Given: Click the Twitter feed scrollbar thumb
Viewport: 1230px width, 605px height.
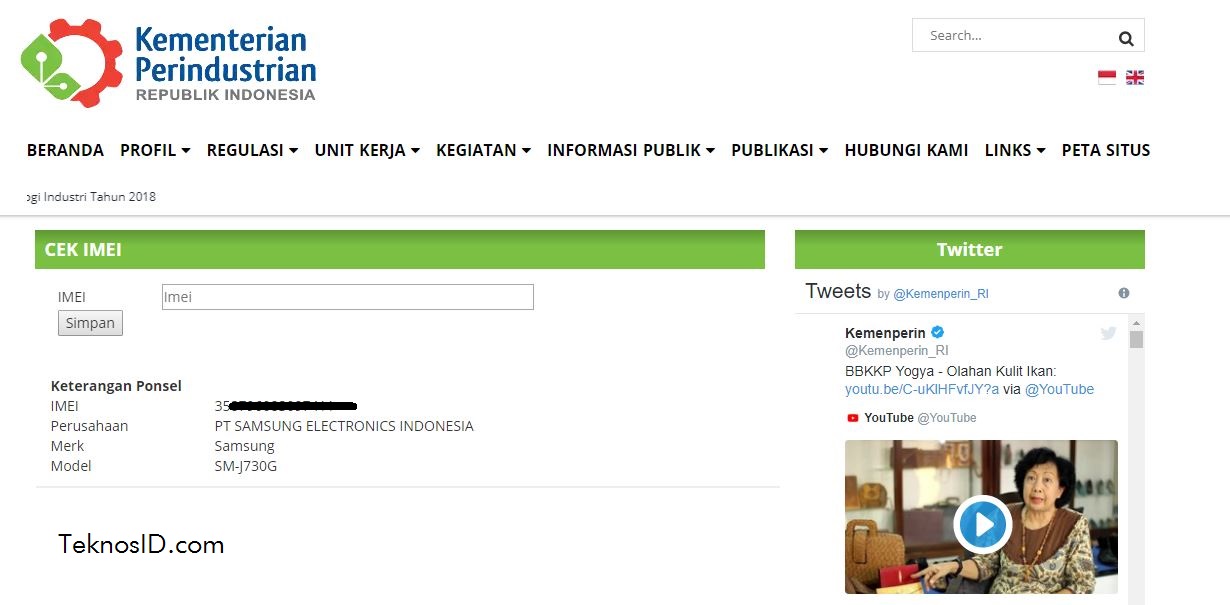Looking at the screenshot, I should [1136, 339].
